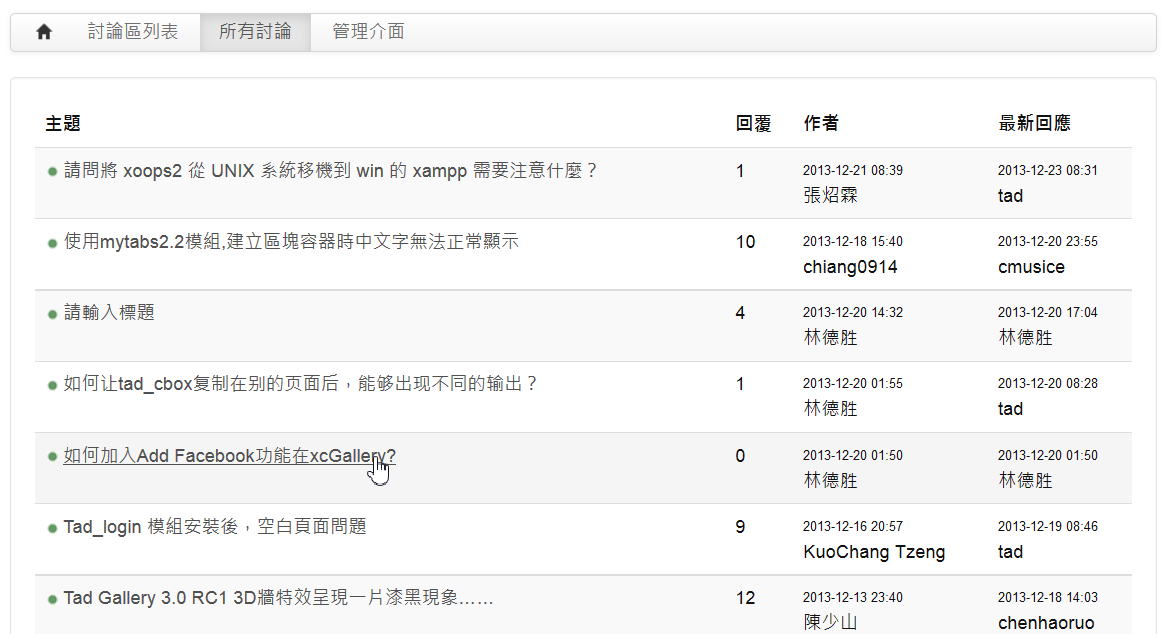Click author KuoChang Tzeng
1161x634 pixels.
click(874, 552)
